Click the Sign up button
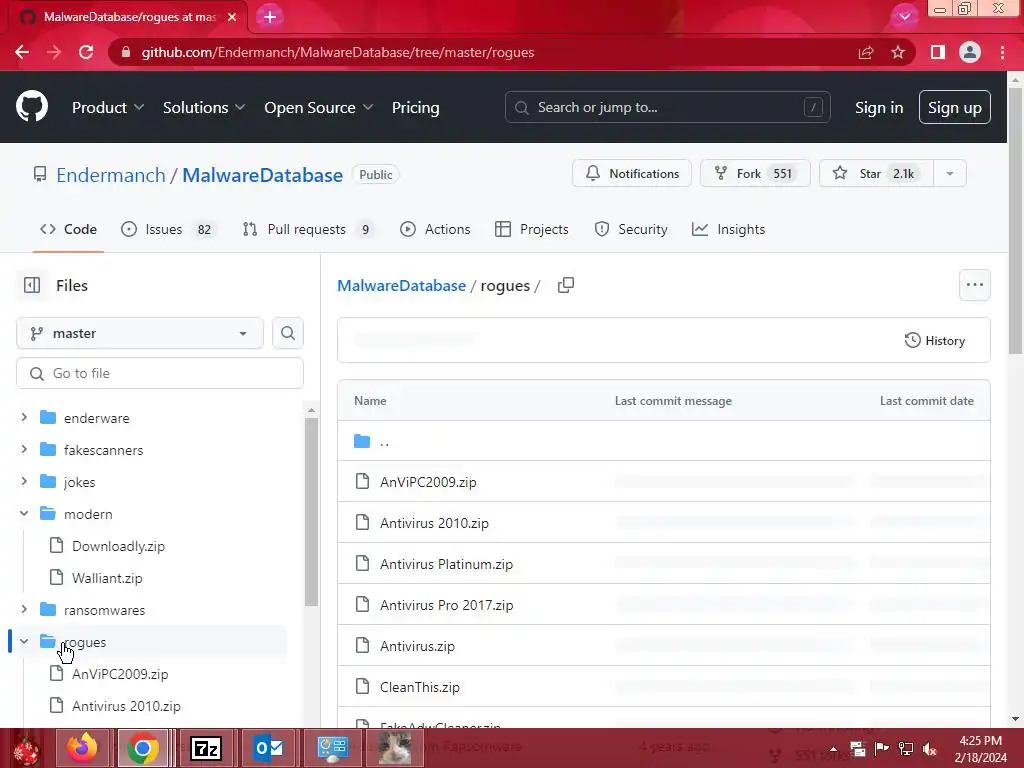The image size is (1024, 768). (955, 108)
